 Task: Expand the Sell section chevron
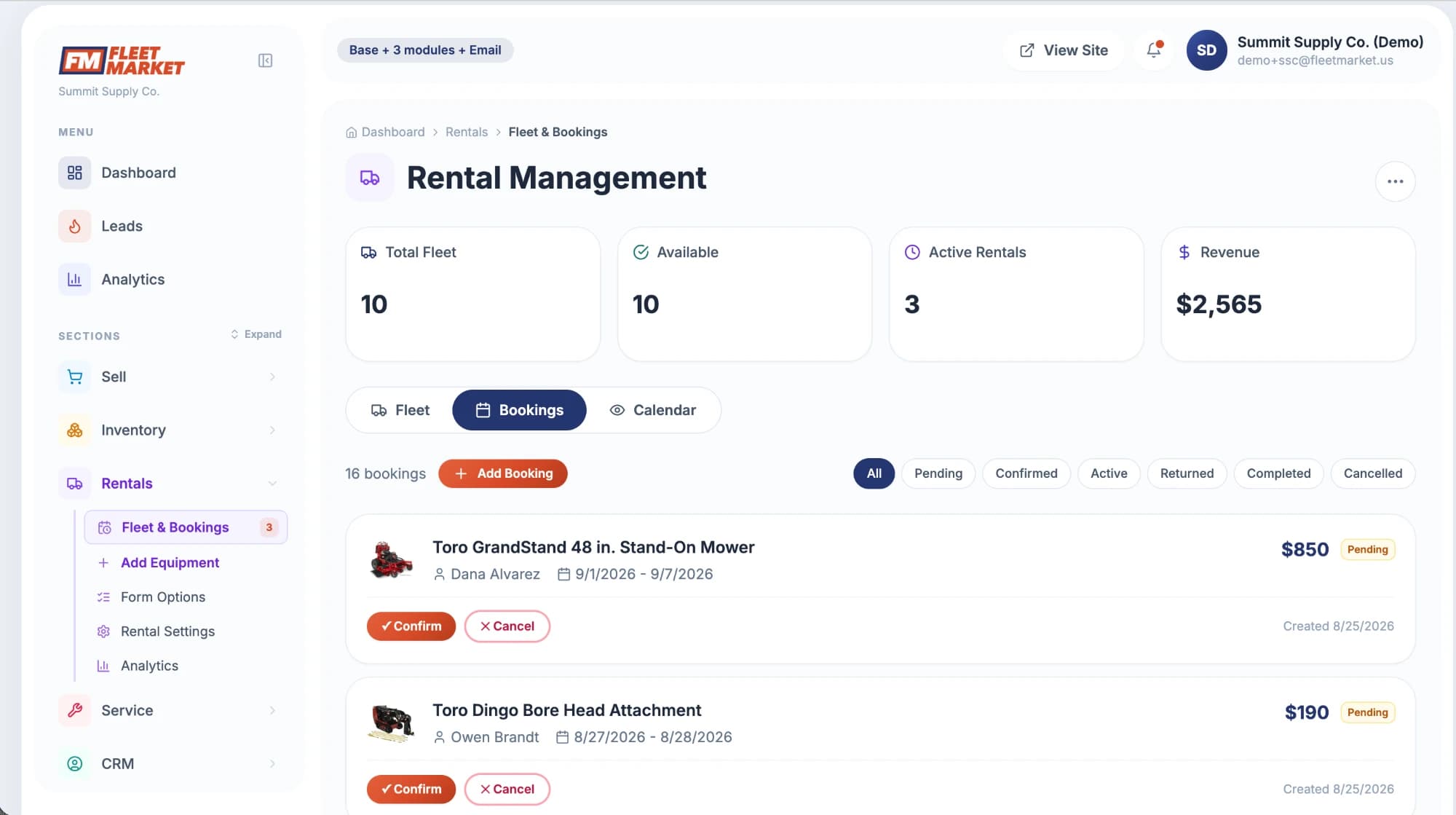(x=272, y=377)
